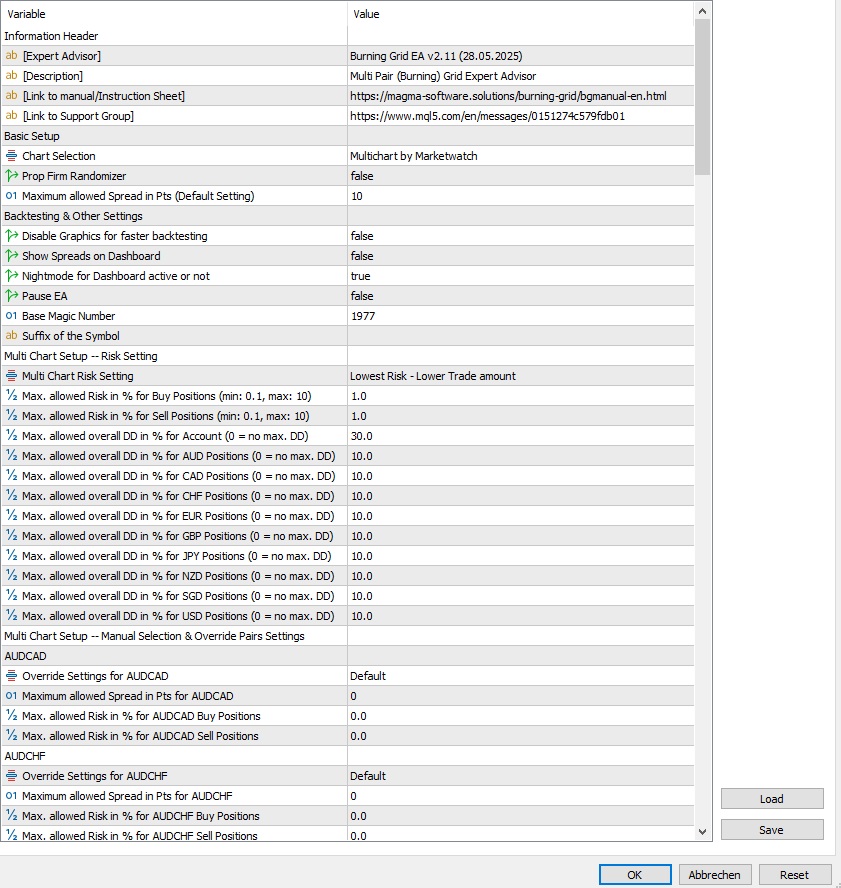Click the integer icon beside Maximum allowed Spread (Default Setting)
Viewport: 841px width, 888px height.
click(x=11, y=196)
